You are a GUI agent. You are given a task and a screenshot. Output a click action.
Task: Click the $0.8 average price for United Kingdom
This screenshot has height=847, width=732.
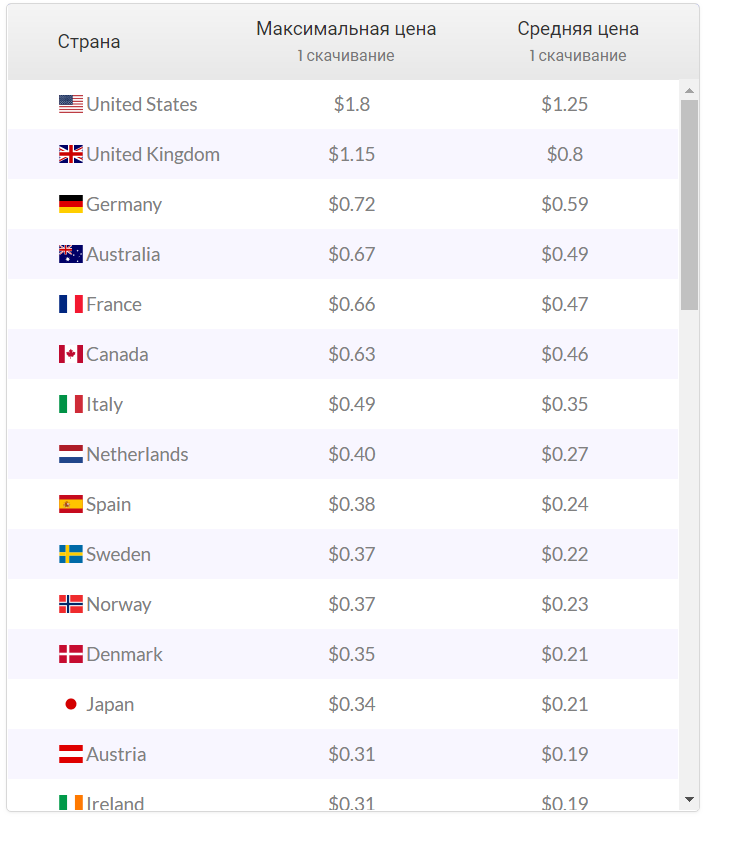pyautogui.click(x=566, y=154)
